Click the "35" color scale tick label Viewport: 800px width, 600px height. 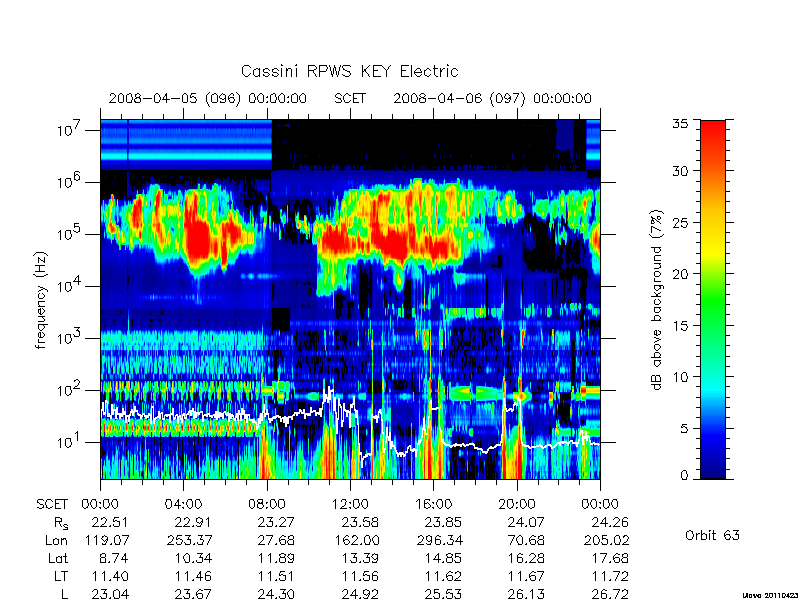680,123
